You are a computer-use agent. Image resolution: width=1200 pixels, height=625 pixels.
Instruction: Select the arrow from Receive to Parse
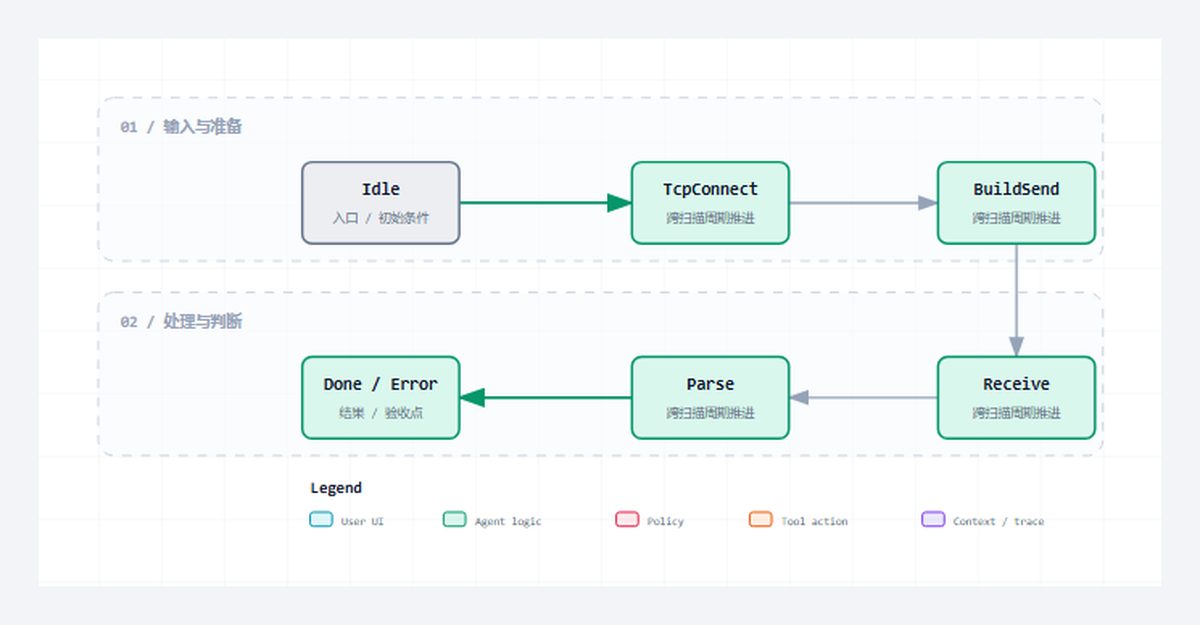863,398
